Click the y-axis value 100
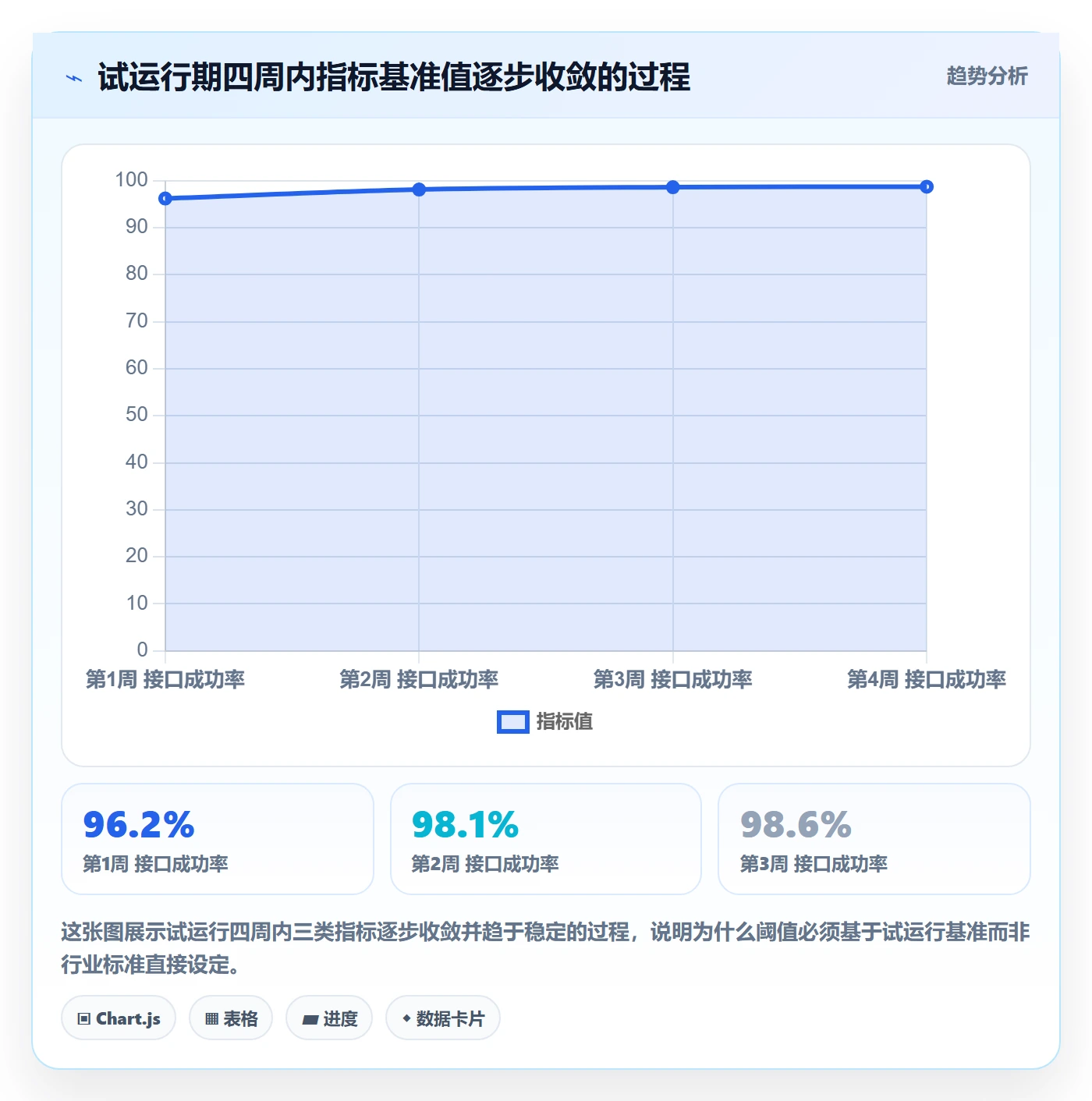Screen dimensions: 1092x1101 (x=131, y=180)
